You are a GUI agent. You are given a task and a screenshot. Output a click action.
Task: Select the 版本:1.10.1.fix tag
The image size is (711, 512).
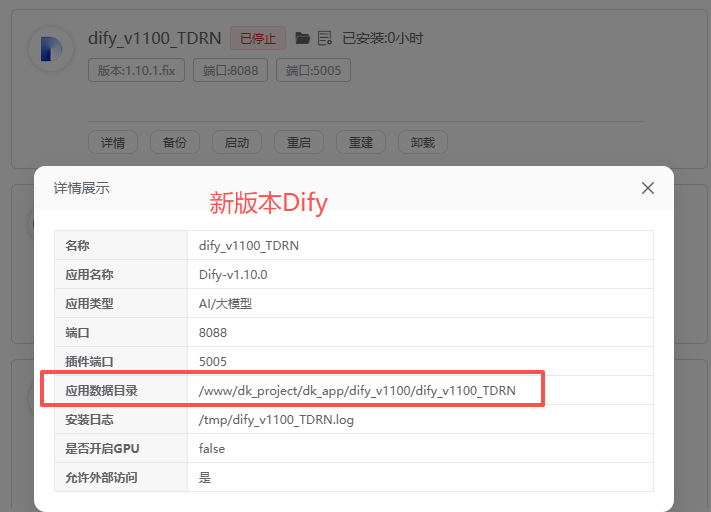tap(137, 71)
